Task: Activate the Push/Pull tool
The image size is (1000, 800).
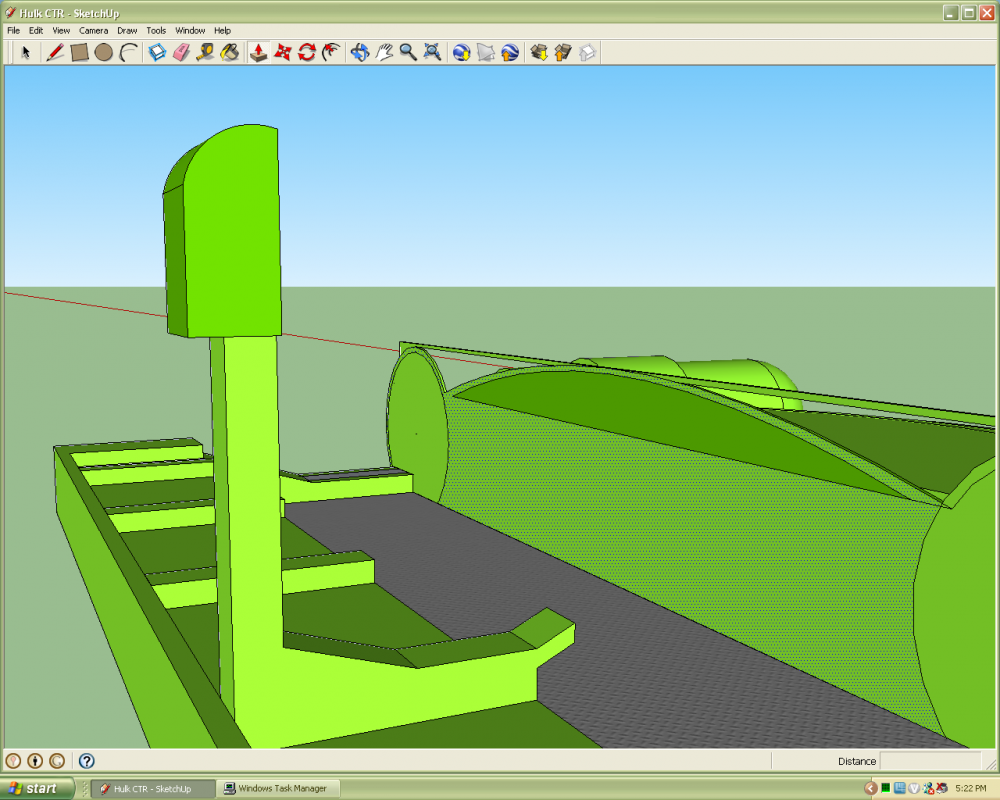Action: [258, 52]
